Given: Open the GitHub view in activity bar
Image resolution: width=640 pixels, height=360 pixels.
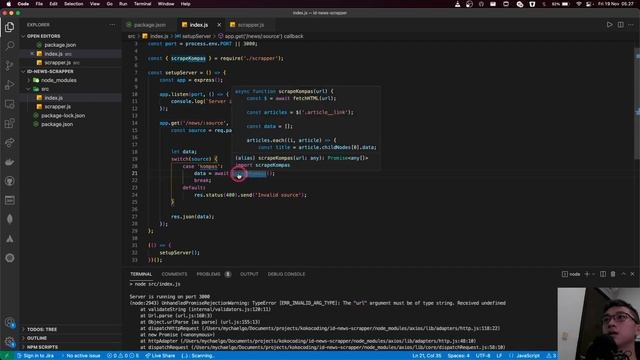Looking at the screenshot, I should click(9, 181).
